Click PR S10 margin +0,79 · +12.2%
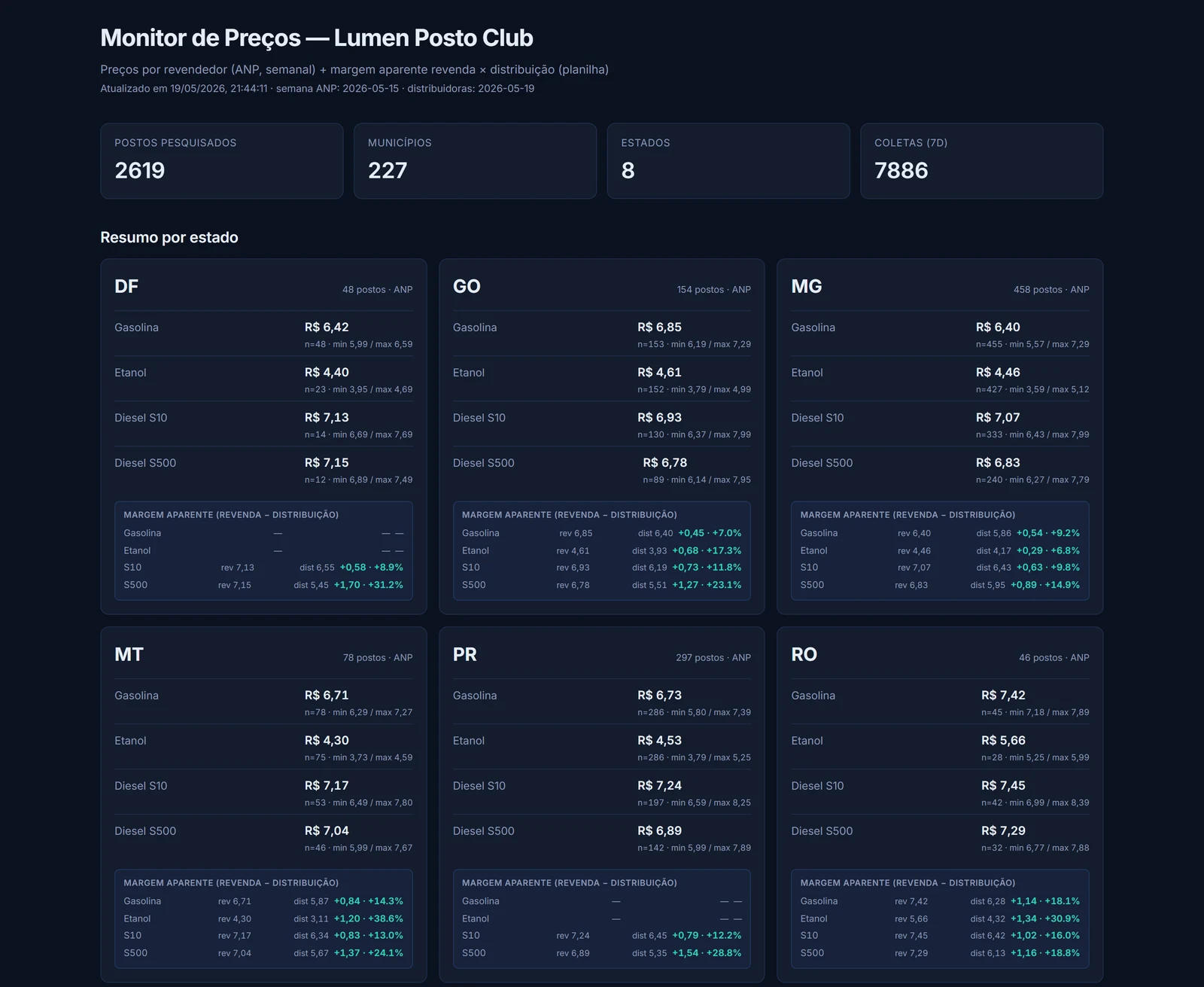 tap(707, 936)
